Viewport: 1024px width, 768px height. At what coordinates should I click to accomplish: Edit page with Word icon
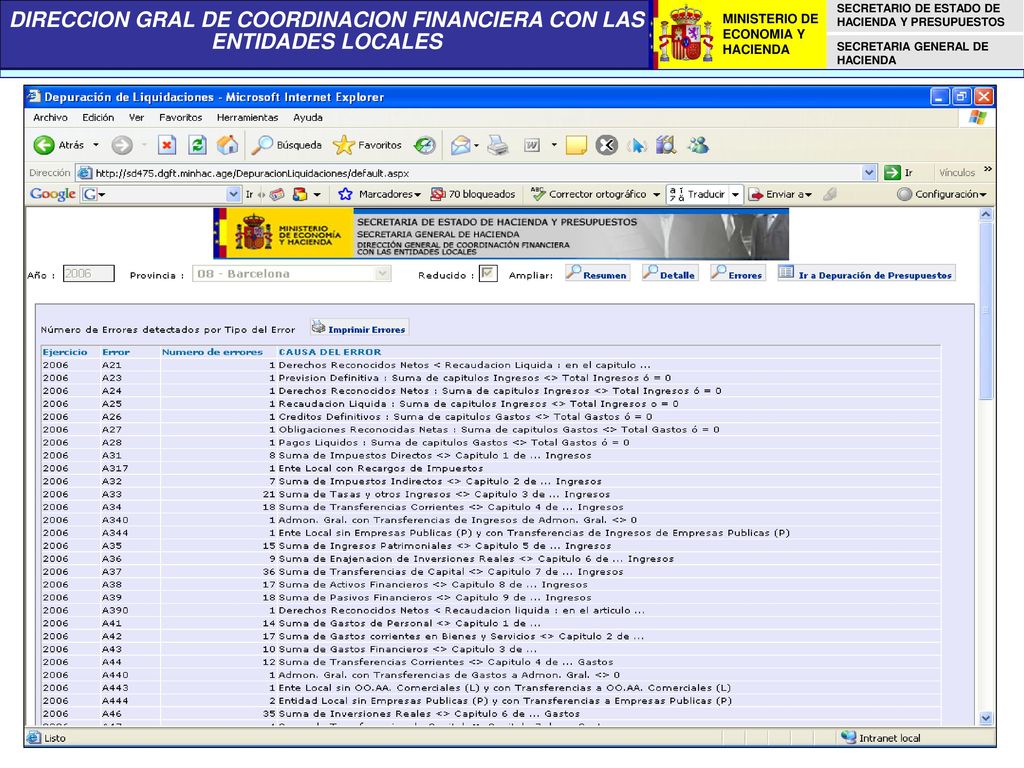[532, 145]
